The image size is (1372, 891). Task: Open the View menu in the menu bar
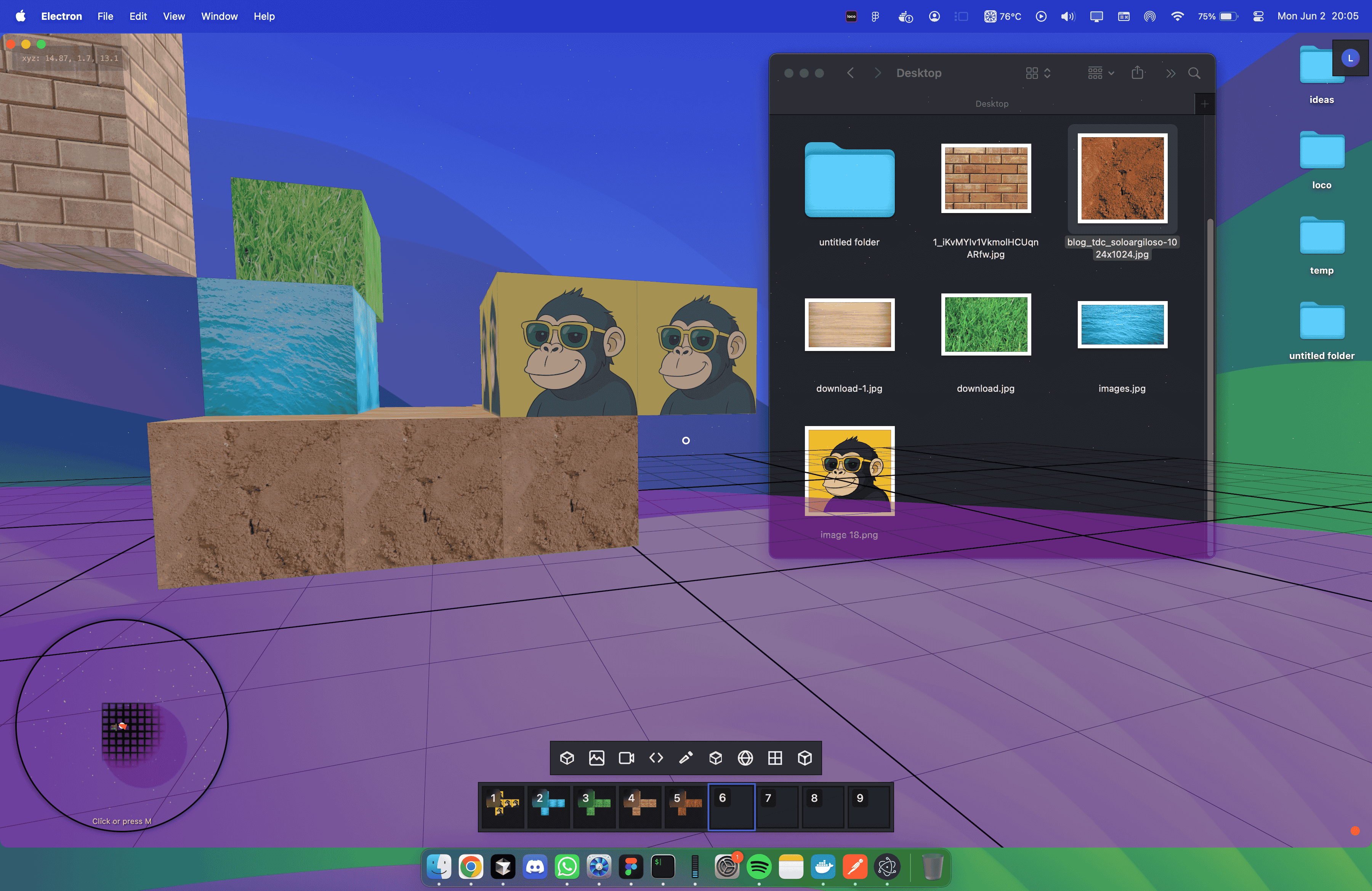pyautogui.click(x=173, y=16)
